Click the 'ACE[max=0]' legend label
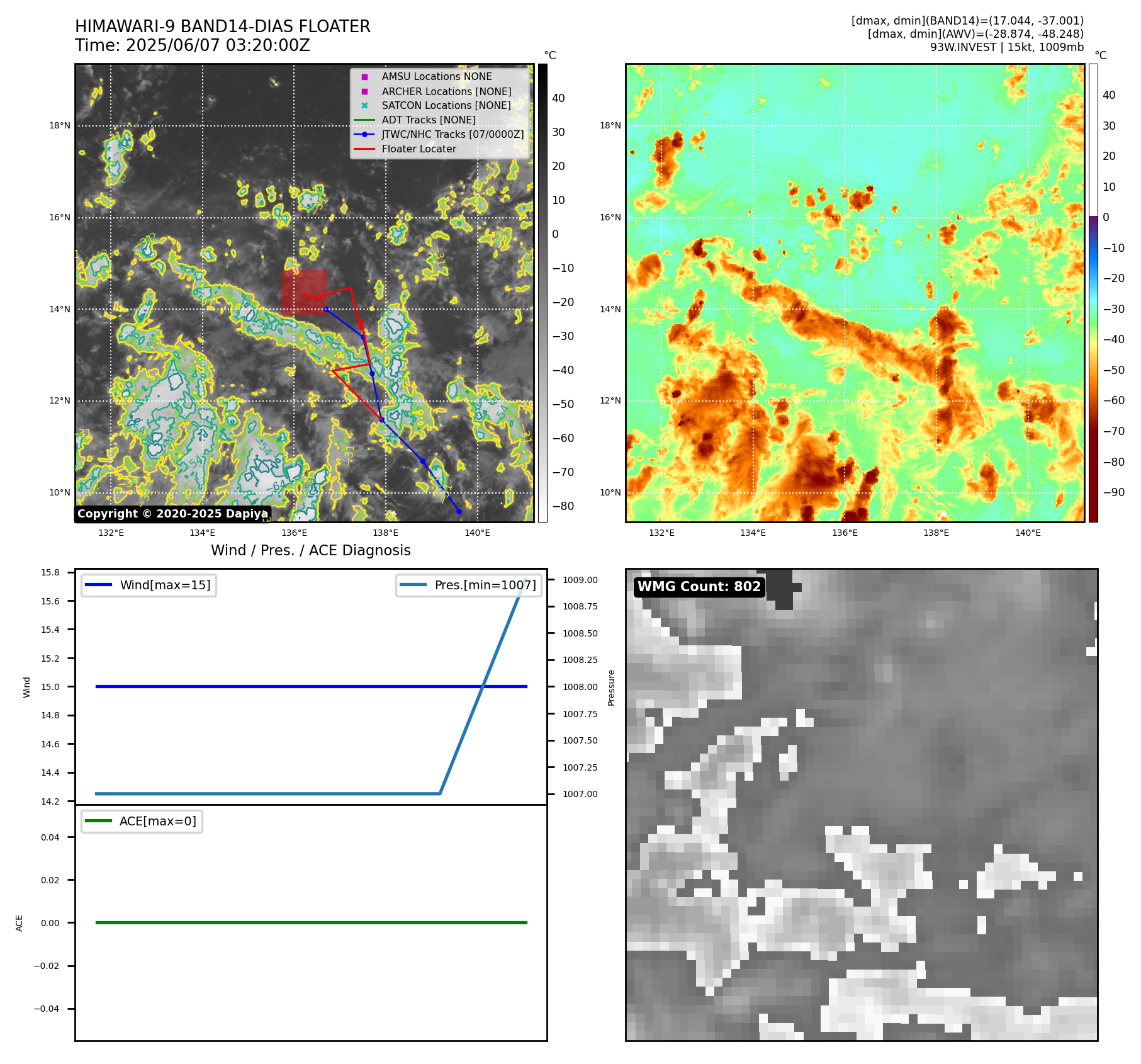Image resolution: width=1141 pixels, height=1064 pixels. pyautogui.click(x=158, y=821)
